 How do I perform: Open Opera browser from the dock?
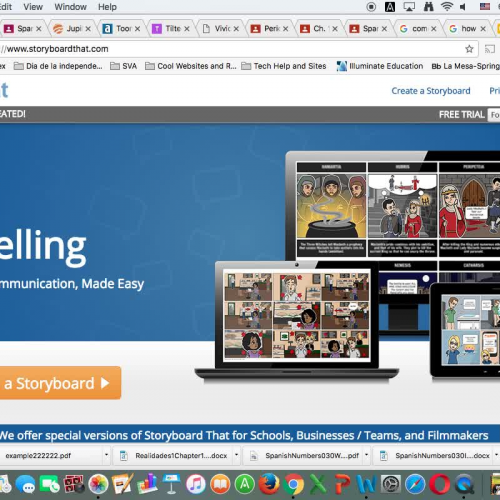(440, 484)
